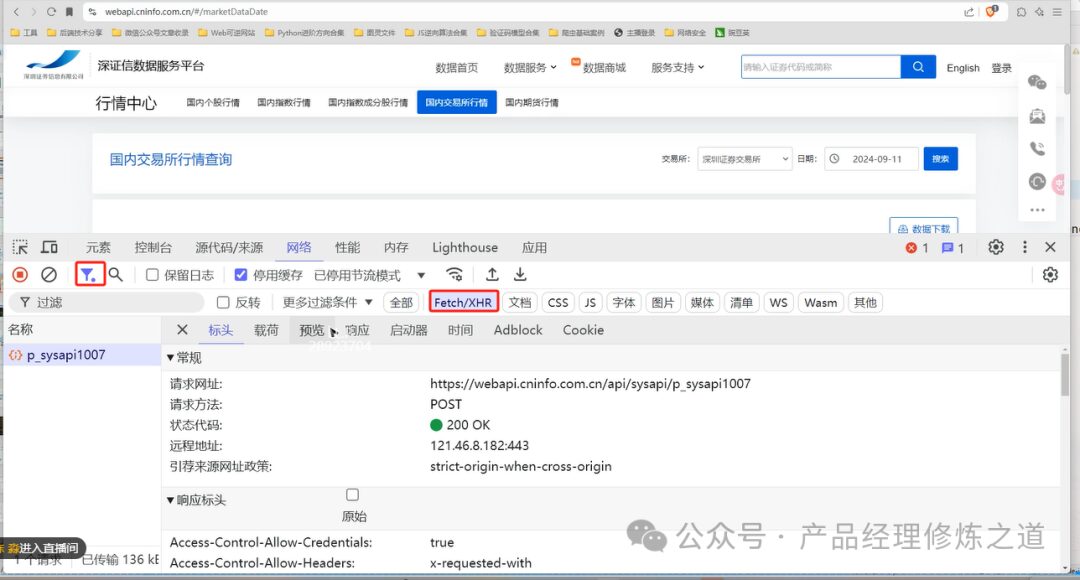Click the Brave shield icon
1080x580 pixels.
click(x=992, y=11)
